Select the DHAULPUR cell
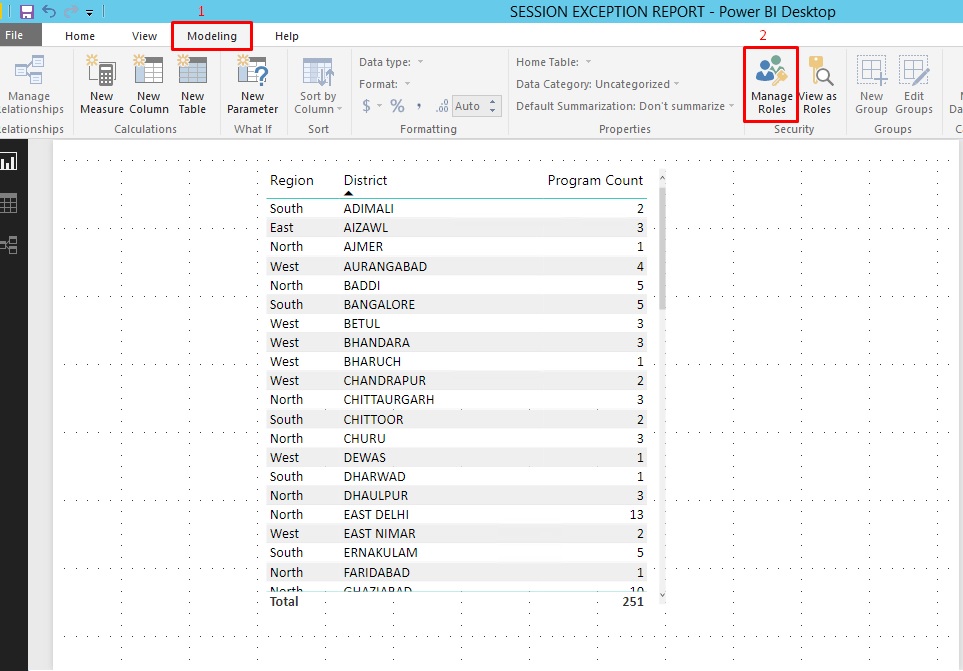The height and width of the screenshot is (671, 963). (x=375, y=496)
